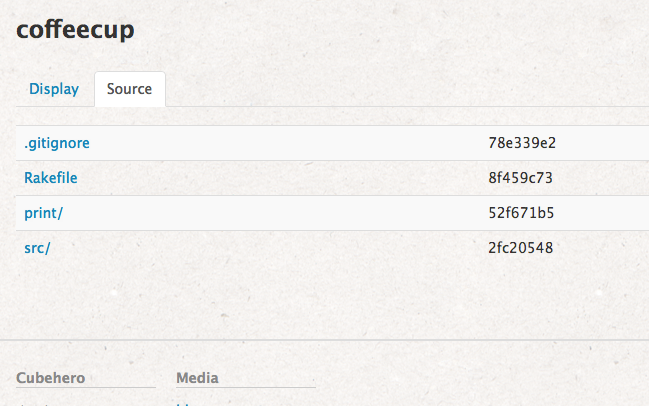649x406 pixels.
Task: Browse into the print/ folder
Action: [x=43, y=213]
